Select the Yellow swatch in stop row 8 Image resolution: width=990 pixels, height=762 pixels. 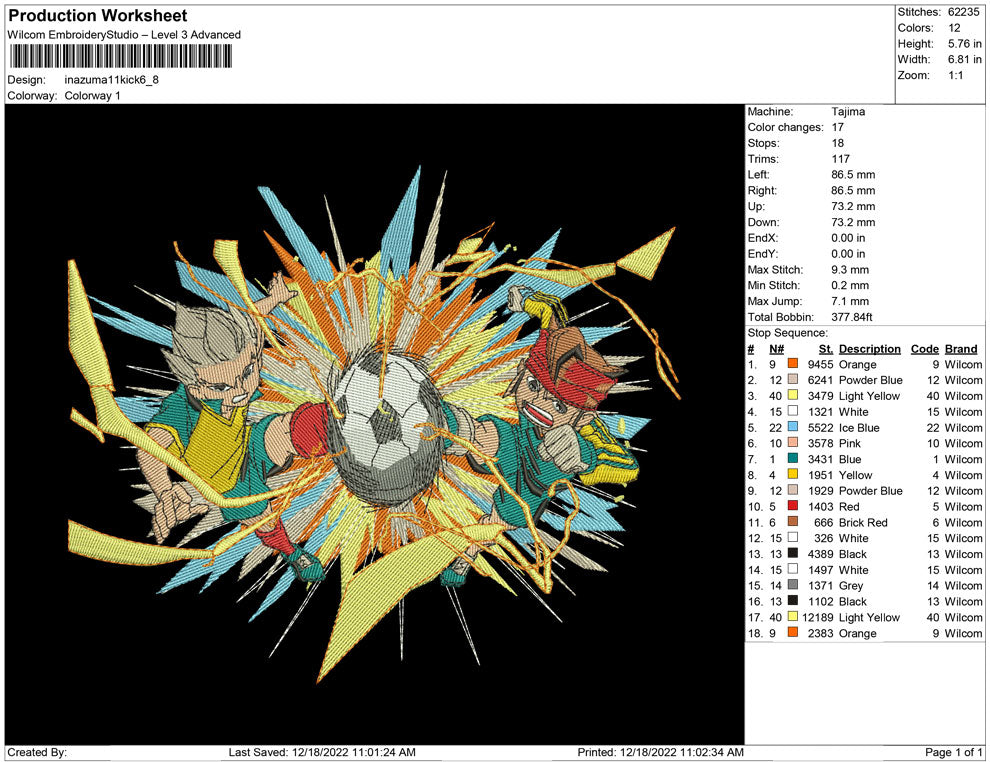coord(793,475)
